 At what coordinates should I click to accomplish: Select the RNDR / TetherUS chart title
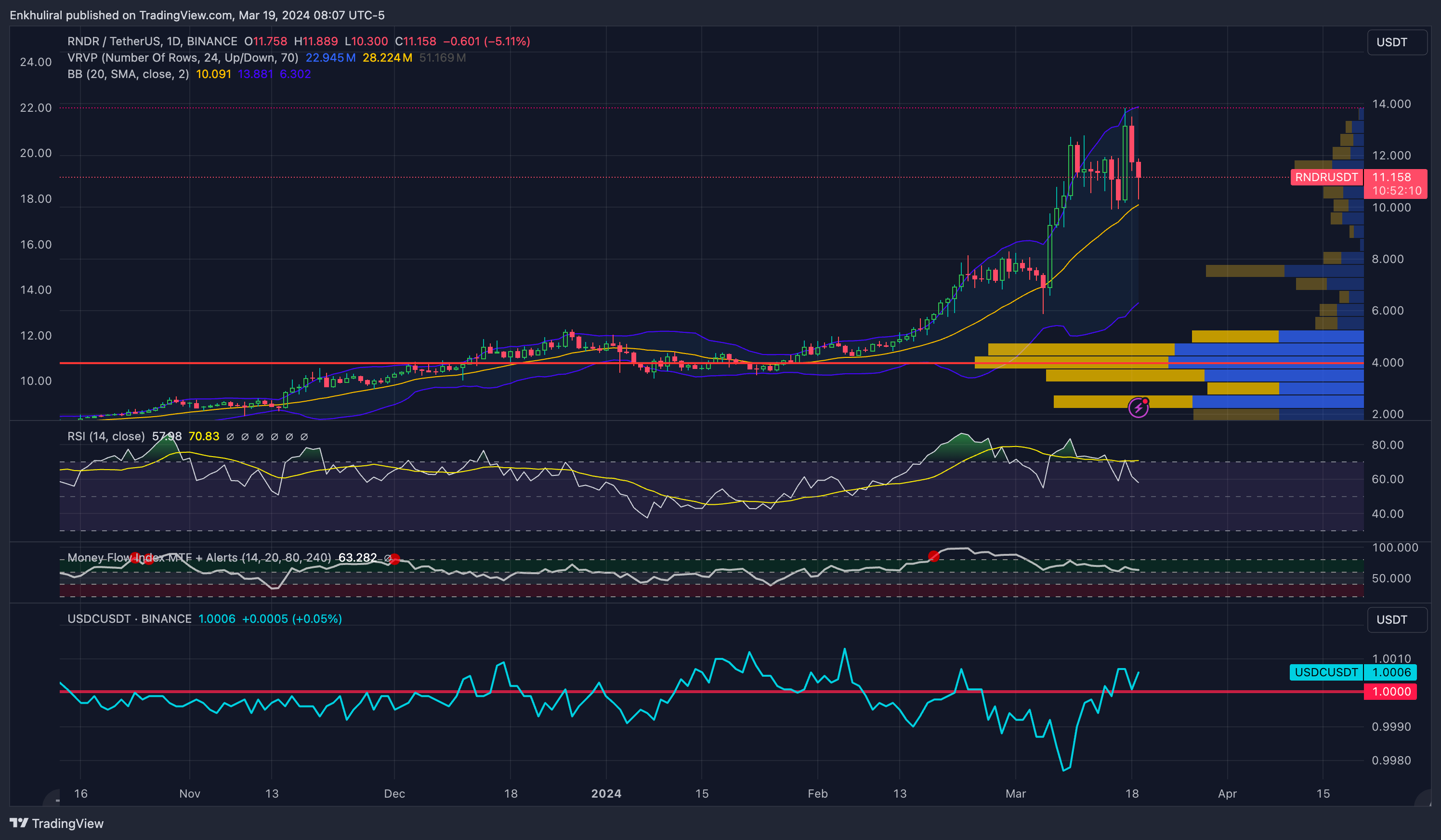(x=152, y=41)
